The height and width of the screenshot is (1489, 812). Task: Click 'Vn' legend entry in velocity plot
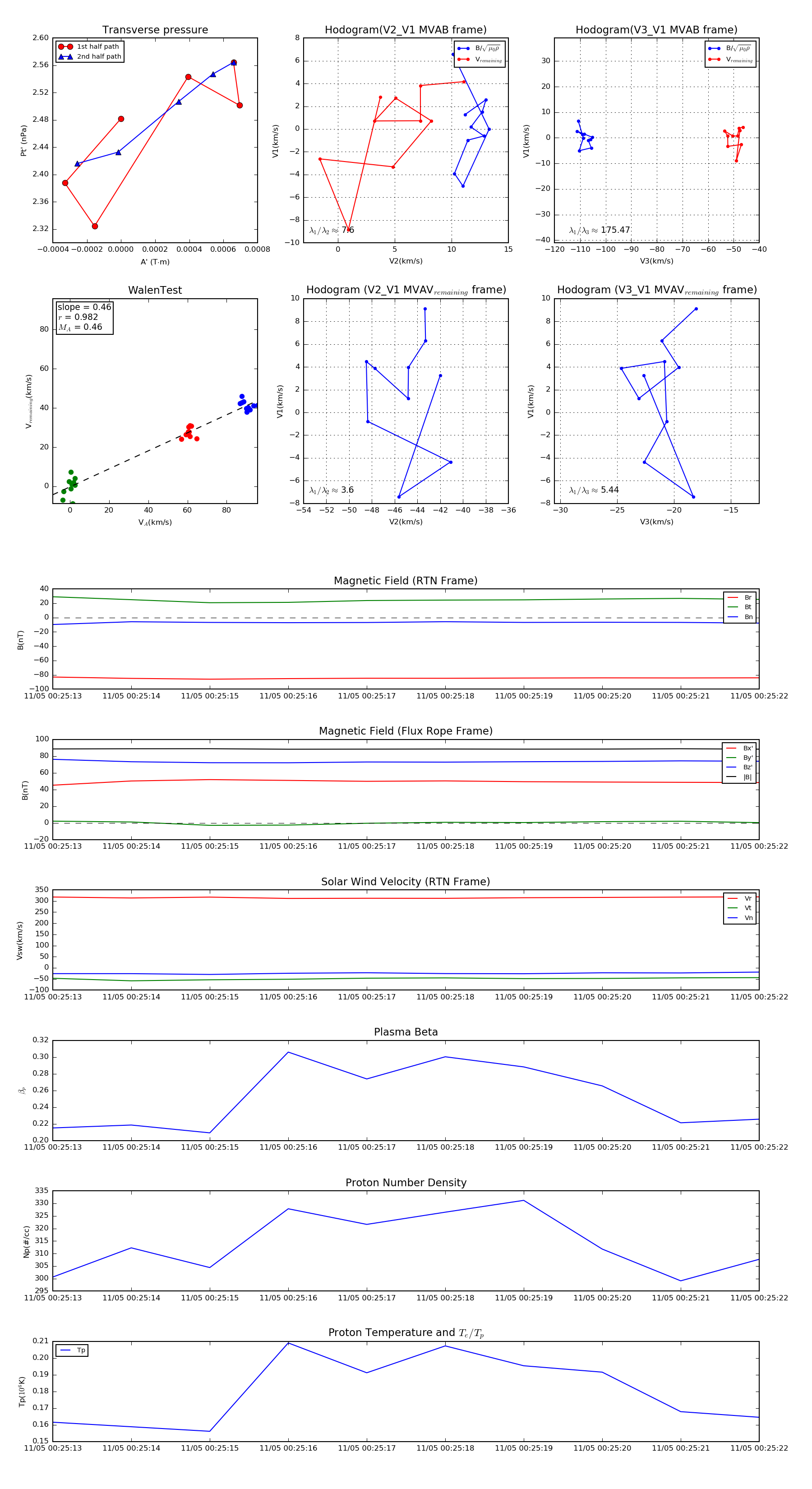740,917
